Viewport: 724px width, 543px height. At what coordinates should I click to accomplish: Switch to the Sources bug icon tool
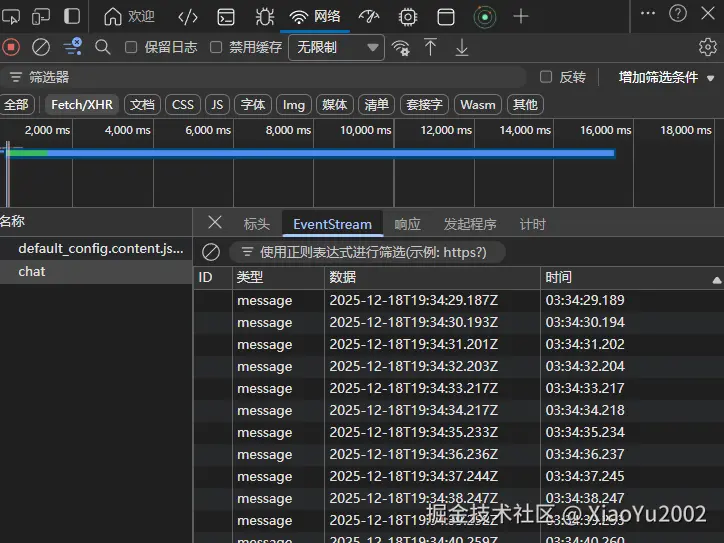coord(264,16)
